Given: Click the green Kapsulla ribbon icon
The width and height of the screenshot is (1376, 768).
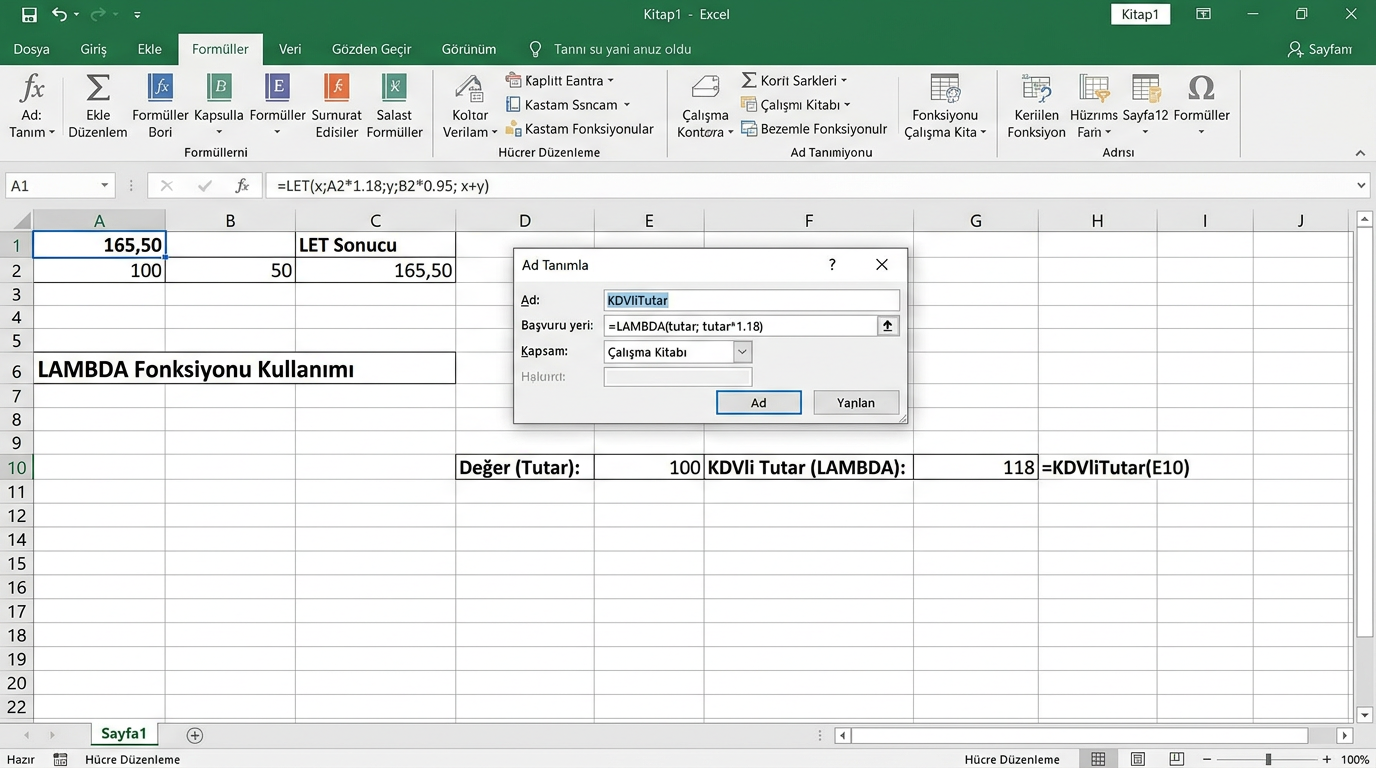Looking at the screenshot, I should (x=219, y=89).
